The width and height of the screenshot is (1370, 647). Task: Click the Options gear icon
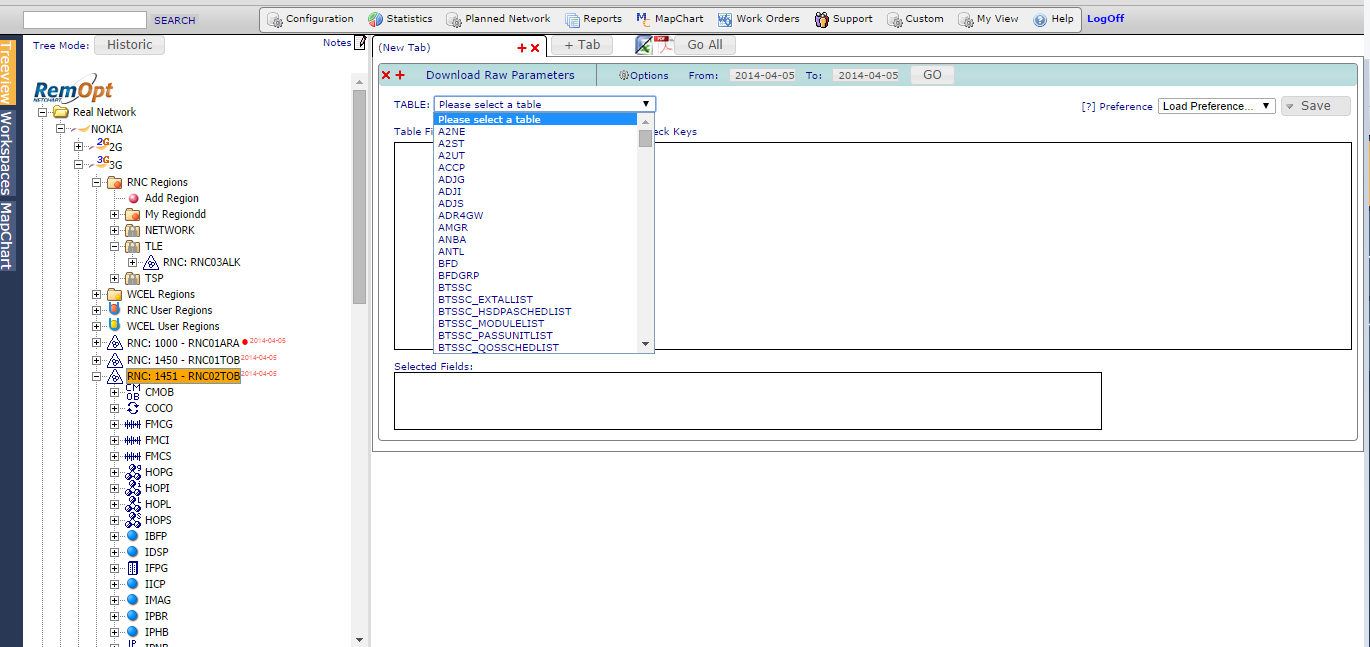[624, 75]
